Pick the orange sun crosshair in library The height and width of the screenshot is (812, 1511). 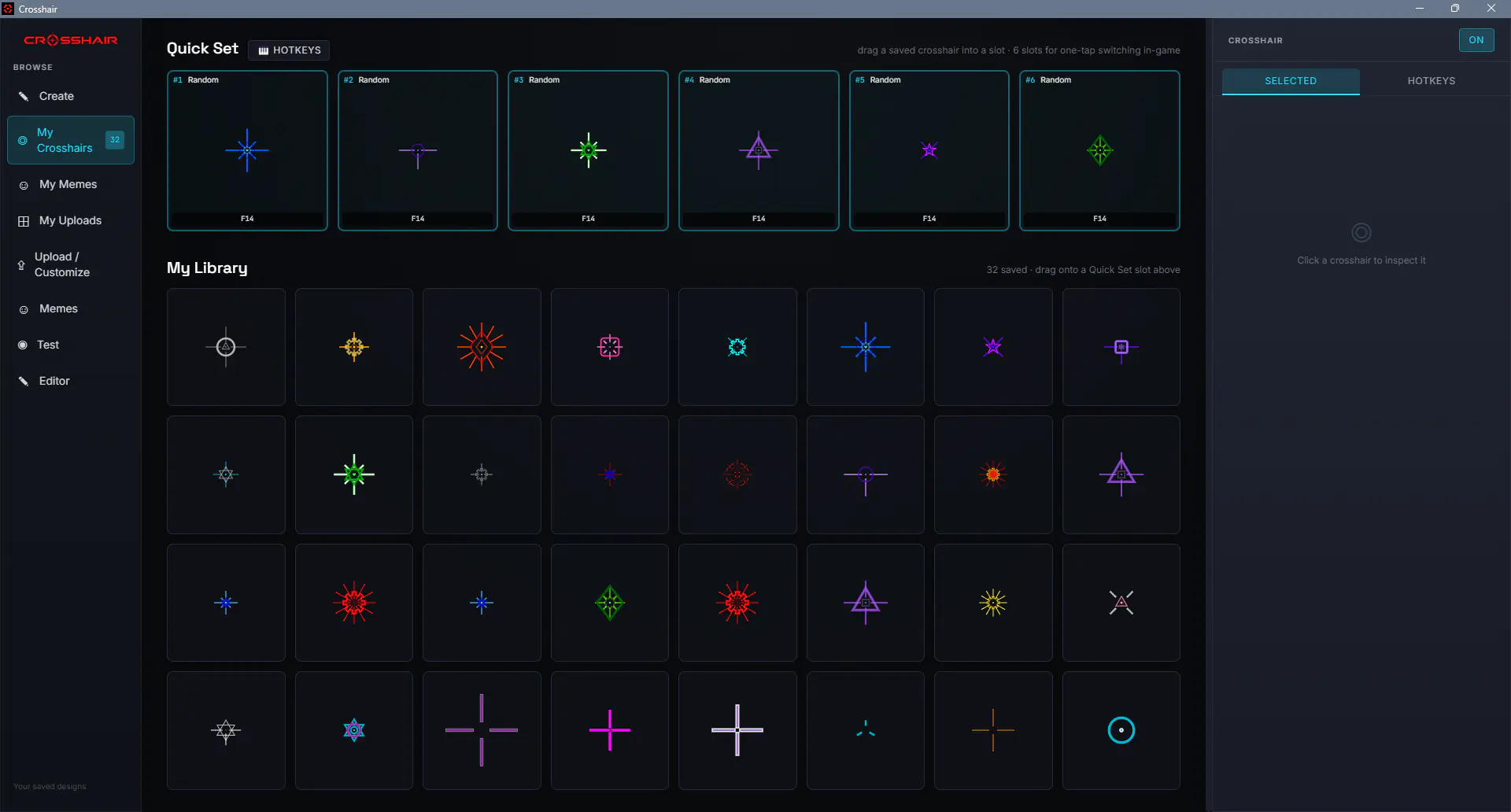[x=993, y=474]
